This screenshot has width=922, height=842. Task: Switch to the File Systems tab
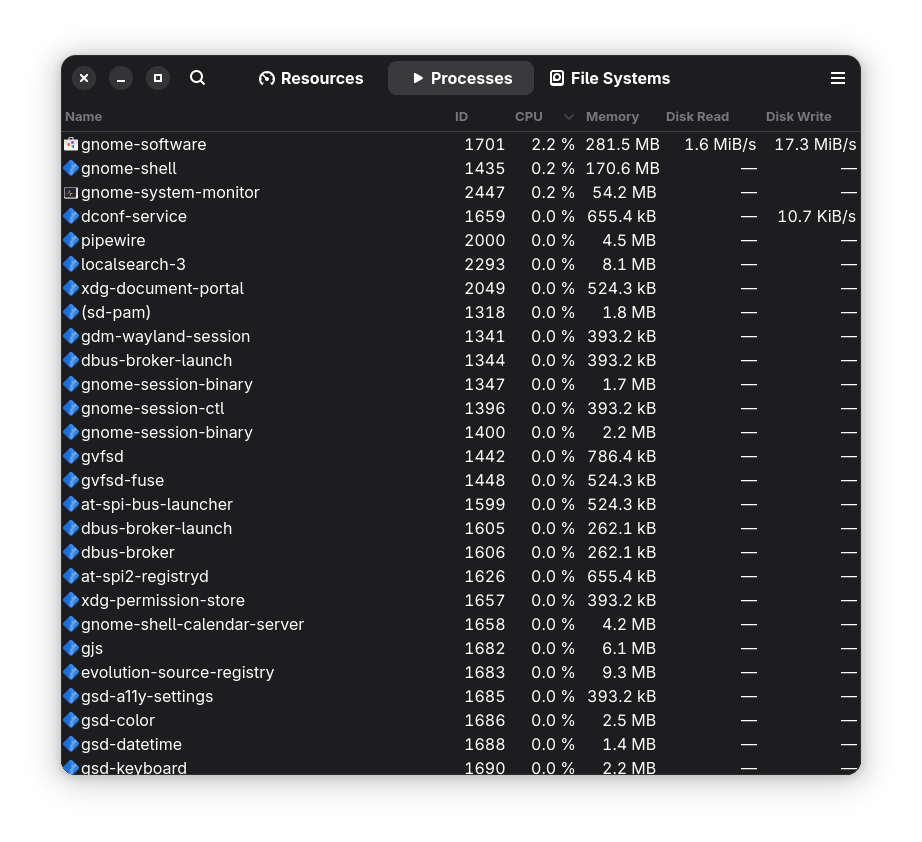(610, 78)
